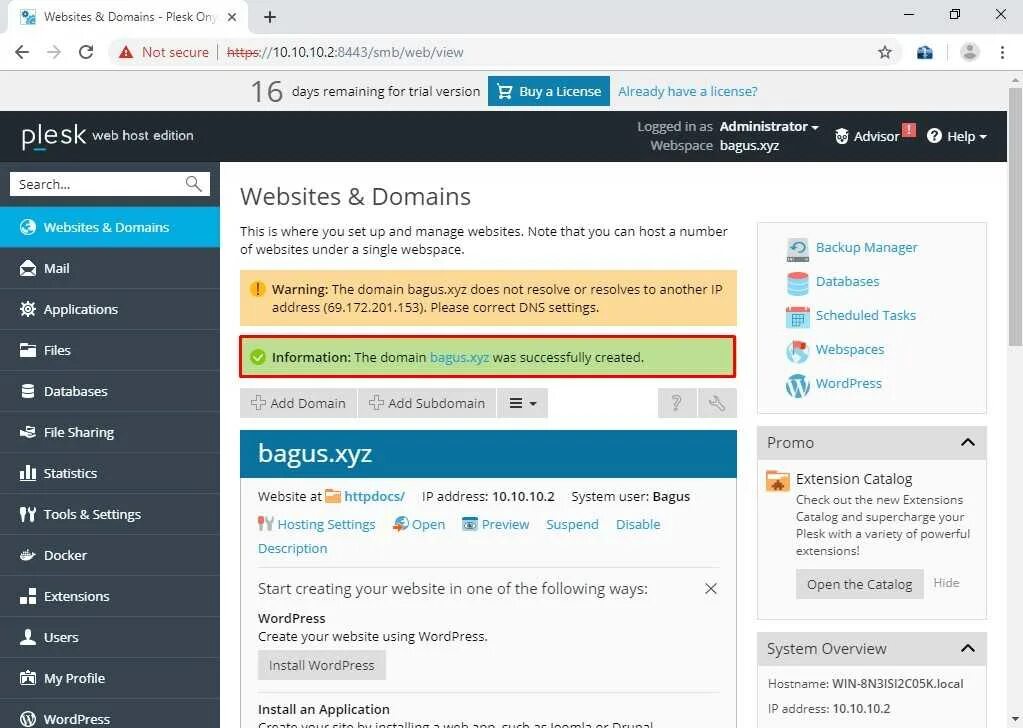Close the Websites & Domains browser tab
1023x728 pixels.
(232, 17)
